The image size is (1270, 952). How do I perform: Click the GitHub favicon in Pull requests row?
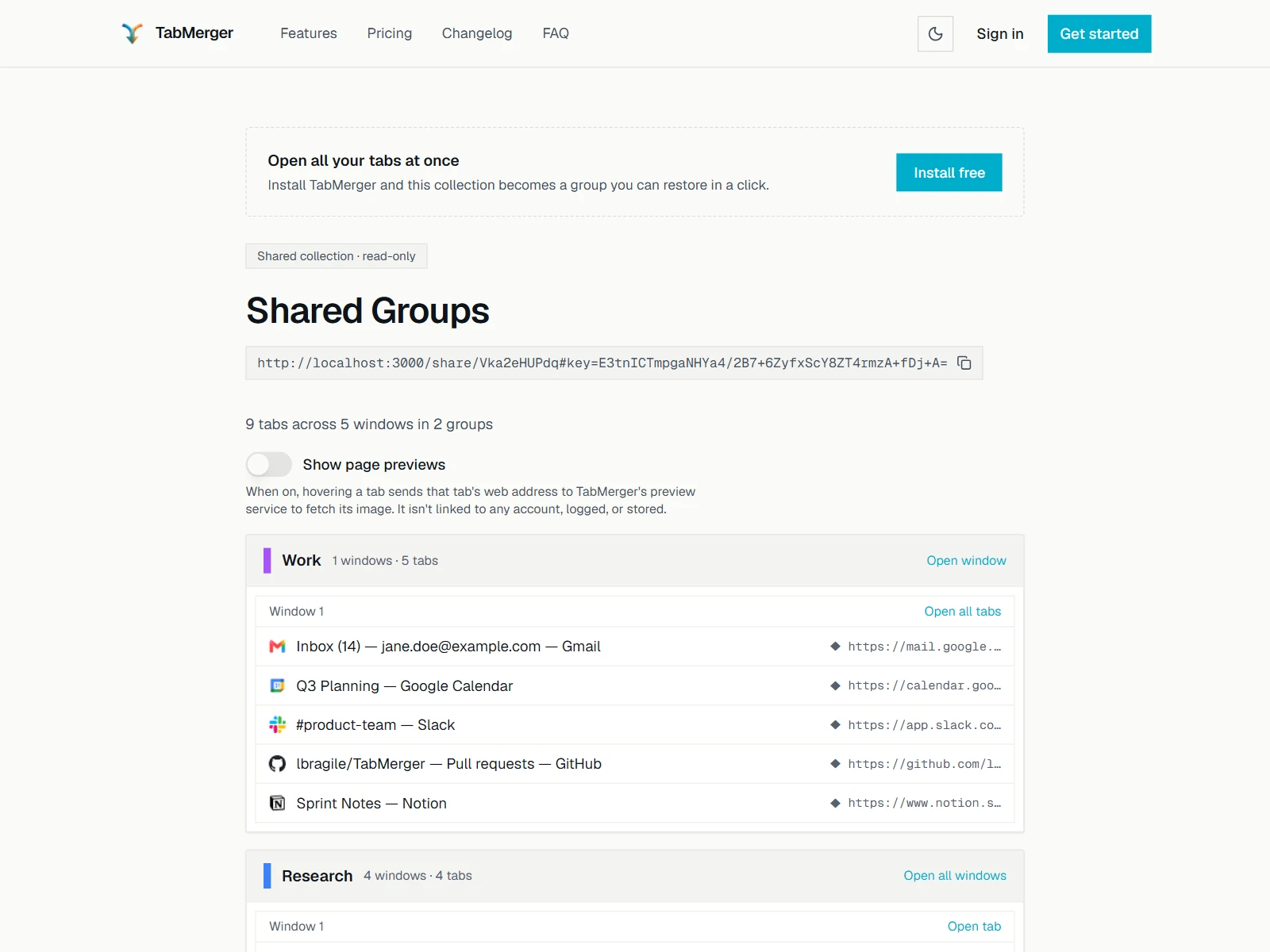277,764
